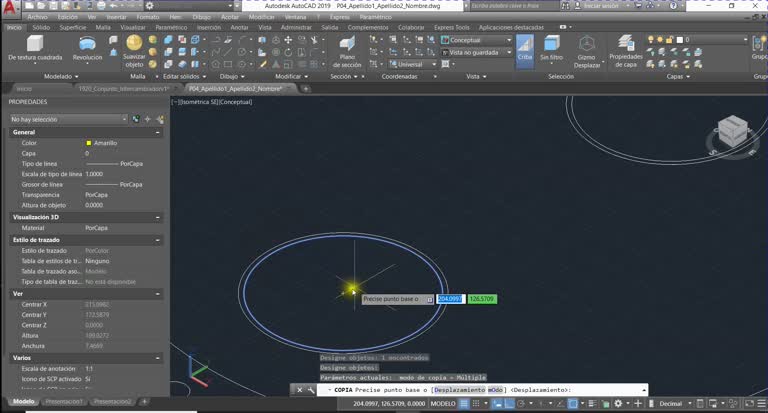Open the Archivo menu
The height and width of the screenshot is (413, 768).
pyautogui.click(x=37, y=17)
